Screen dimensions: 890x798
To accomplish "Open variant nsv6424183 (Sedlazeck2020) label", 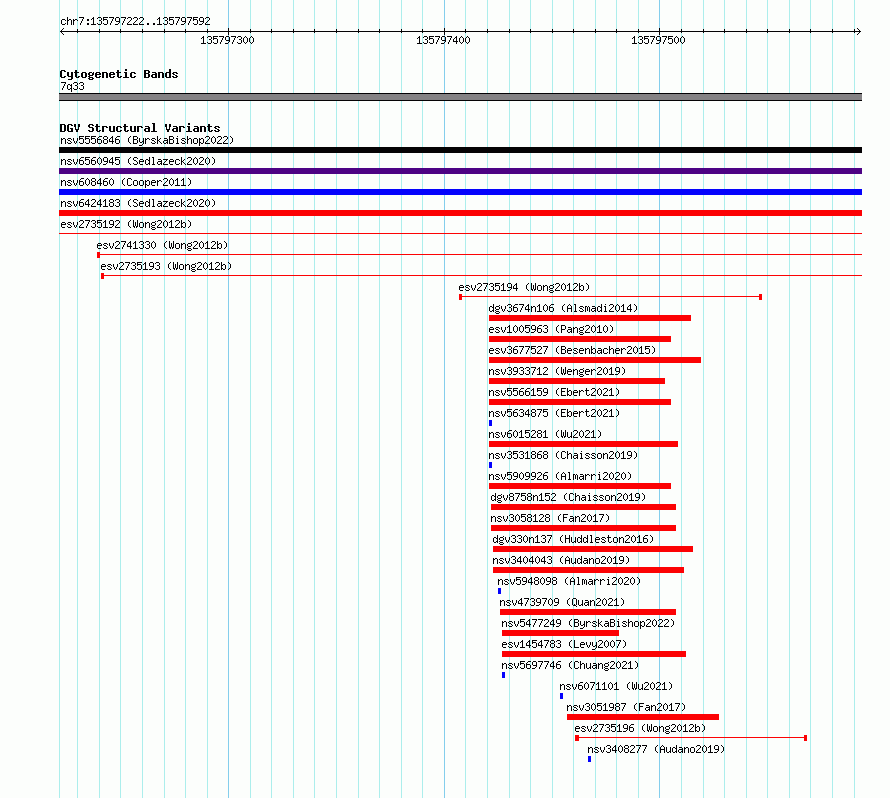I will (138, 203).
